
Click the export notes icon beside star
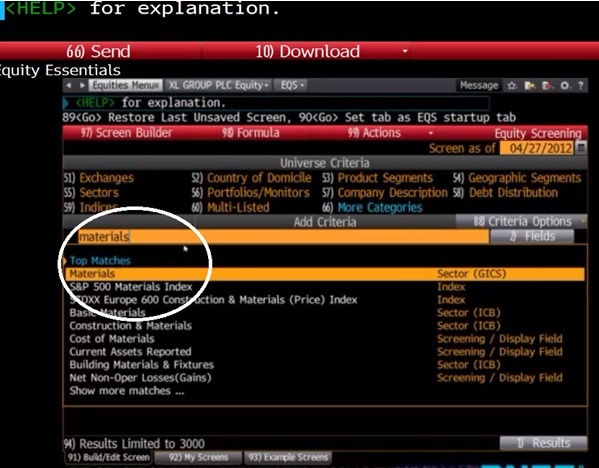click(x=529, y=86)
